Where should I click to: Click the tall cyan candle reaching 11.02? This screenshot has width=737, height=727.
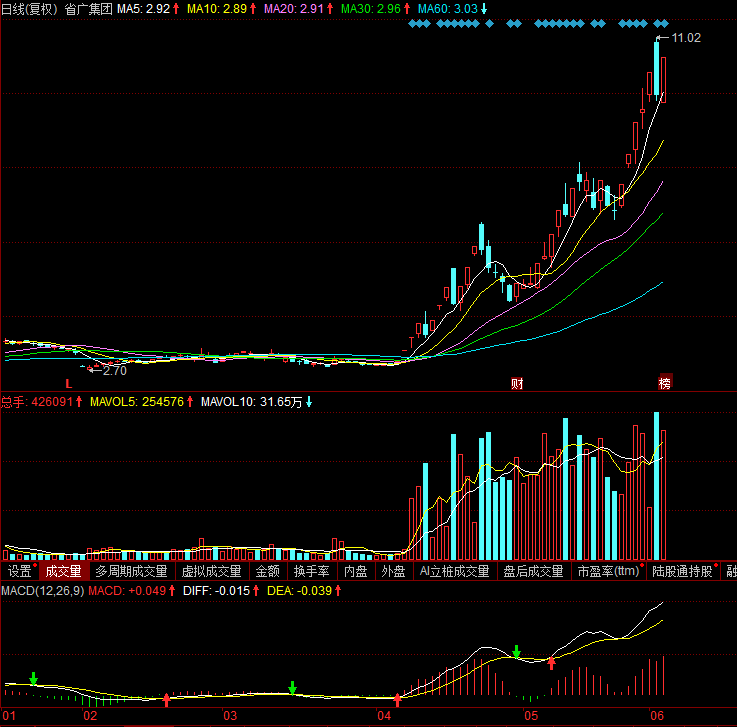[x=657, y=69]
